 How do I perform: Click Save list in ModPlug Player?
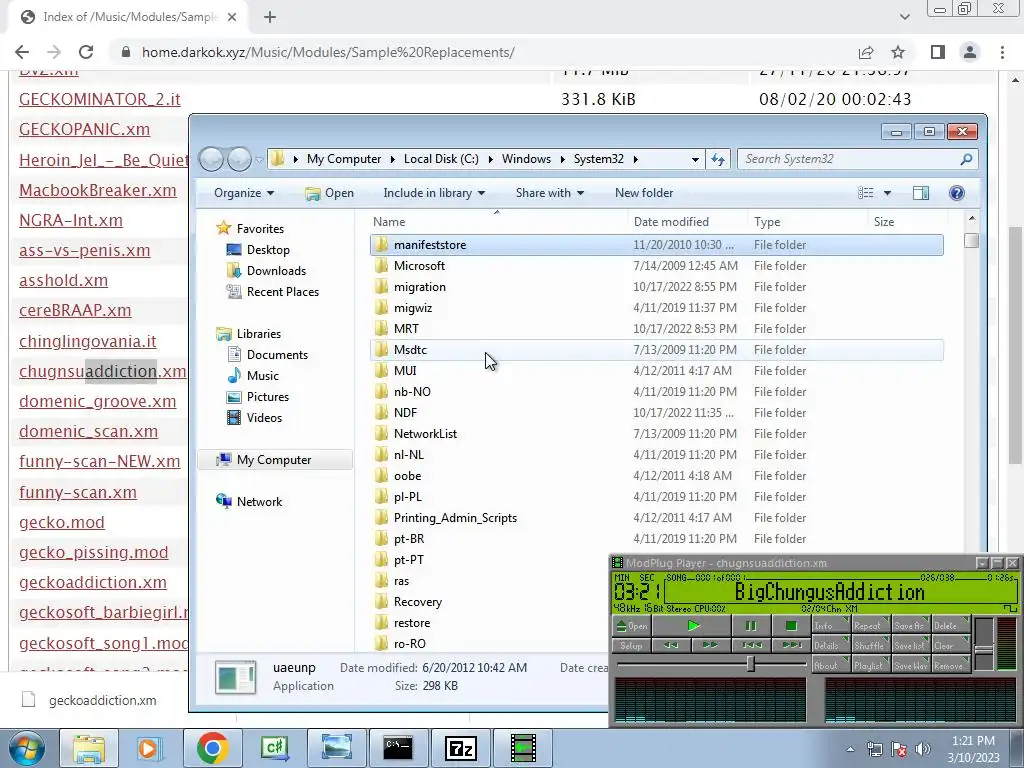[910, 645]
